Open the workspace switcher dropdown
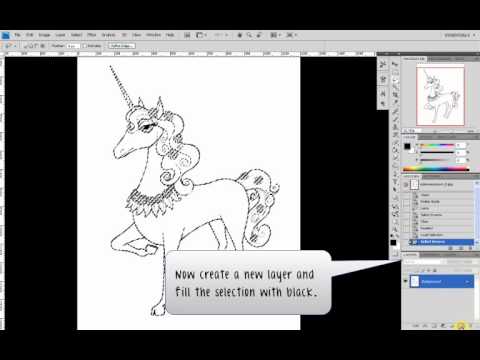The image size is (480, 360). coord(461,35)
